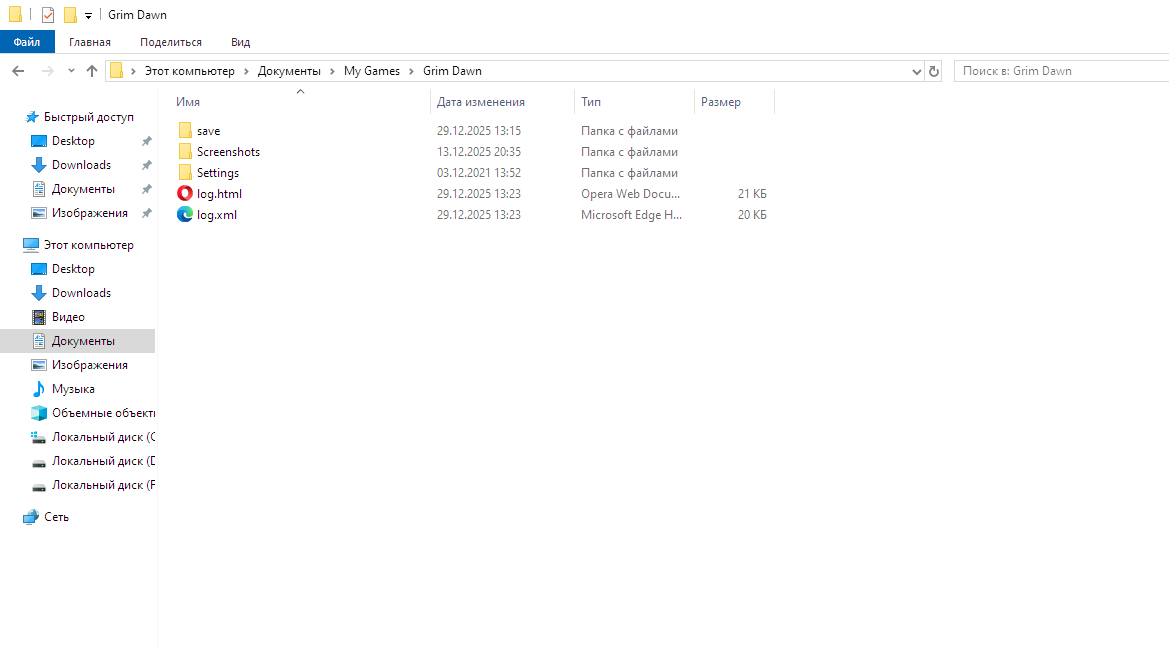The width and height of the screenshot is (1169, 647).
Task: Click the 21 КБ size cell
Action: pos(752,194)
